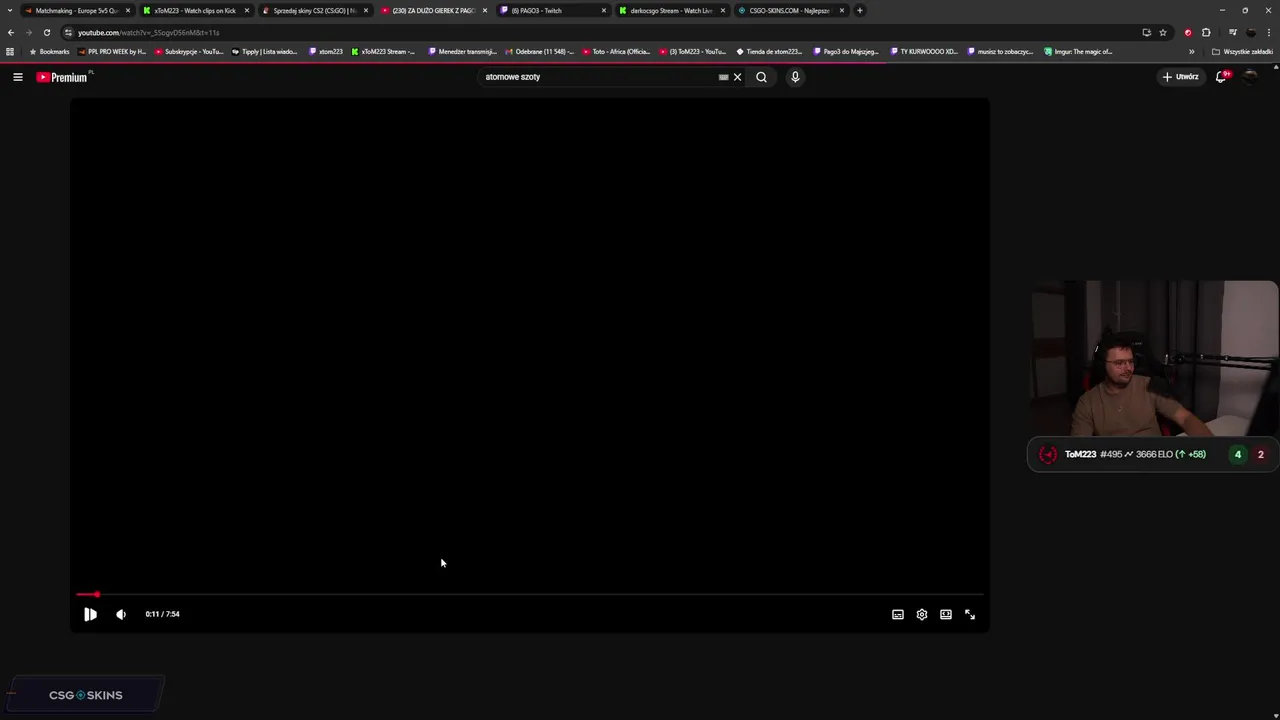Click the youtube.com address bar URL
This screenshot has width=1280, height=720.
pyautogui.click(x=148, y=32)
